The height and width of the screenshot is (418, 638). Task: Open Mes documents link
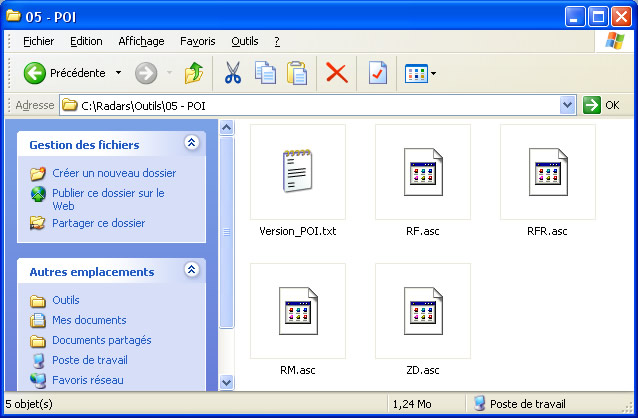click(89, 320)
